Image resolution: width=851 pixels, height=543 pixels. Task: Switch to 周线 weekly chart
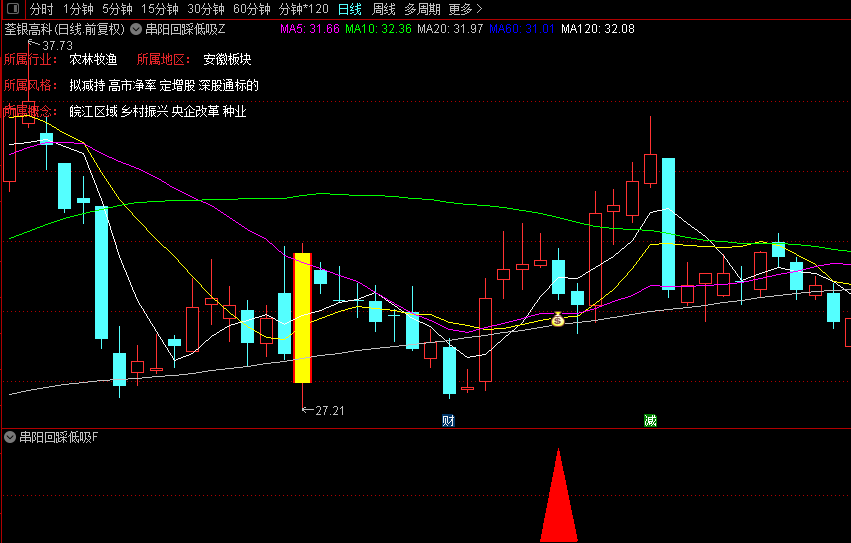coord(384,9)
